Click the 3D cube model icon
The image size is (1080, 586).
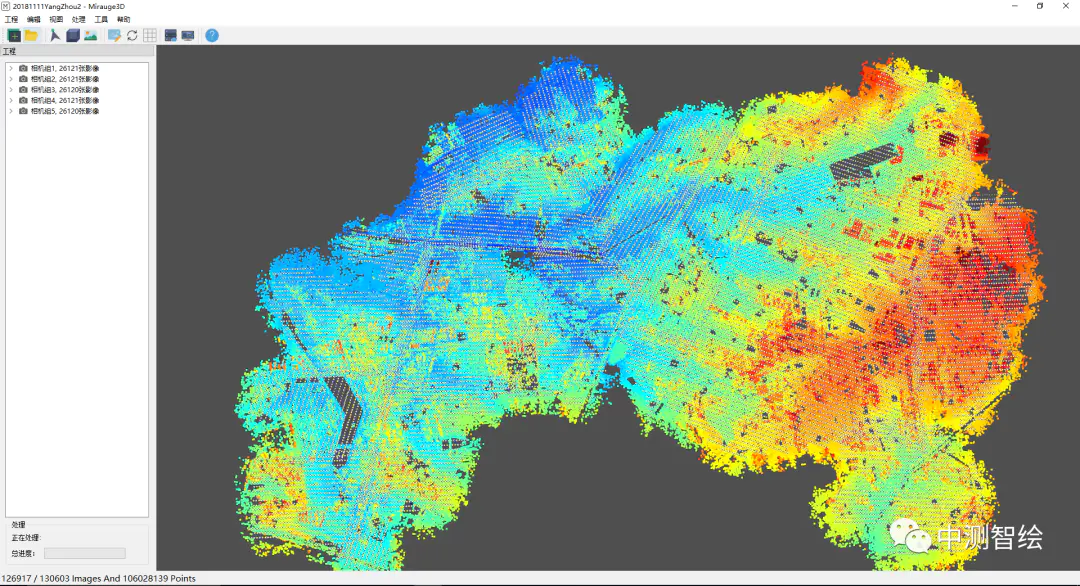click(x=73, y=35)
